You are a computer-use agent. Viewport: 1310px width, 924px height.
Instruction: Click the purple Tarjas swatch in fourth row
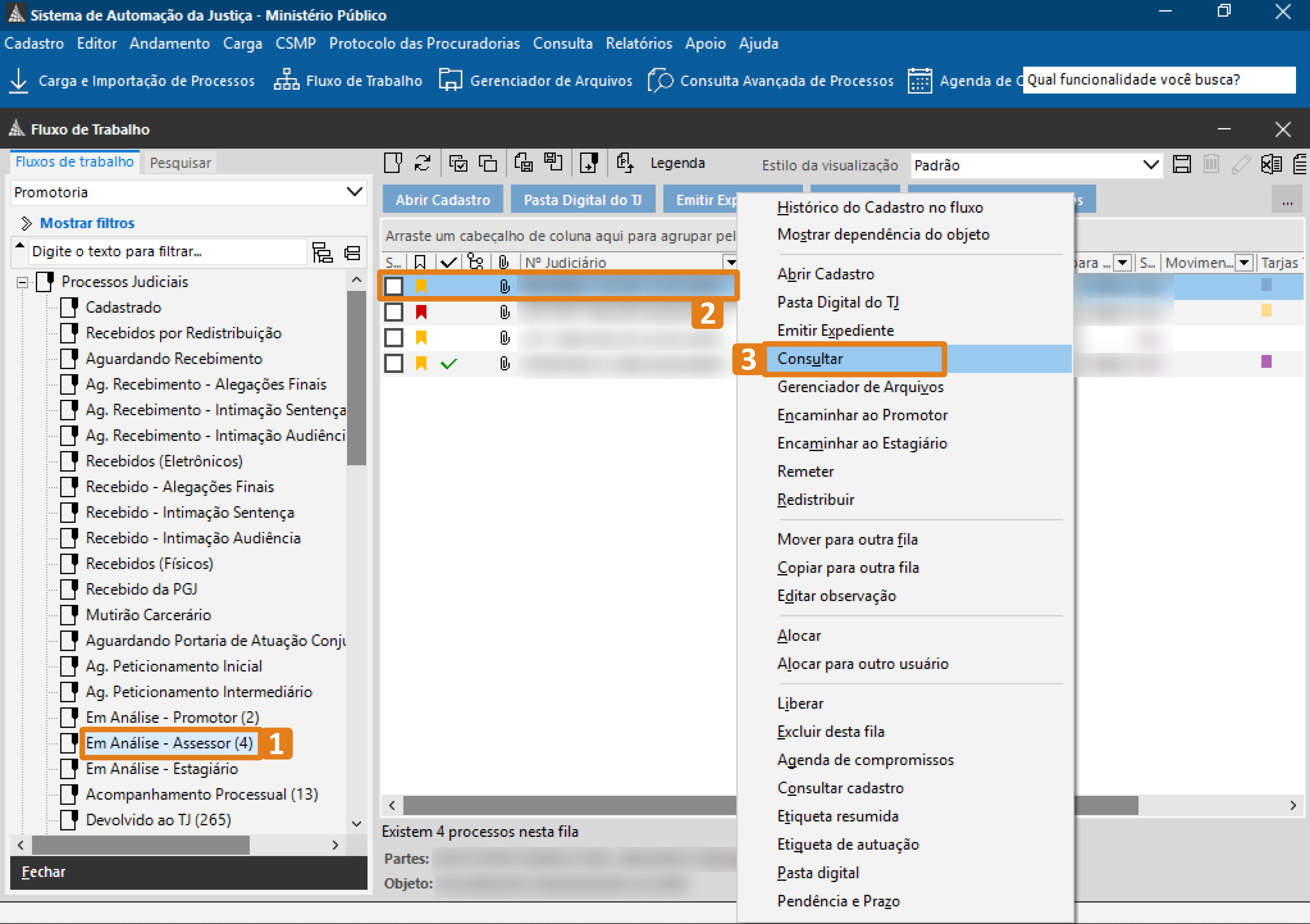[1266, 361]
